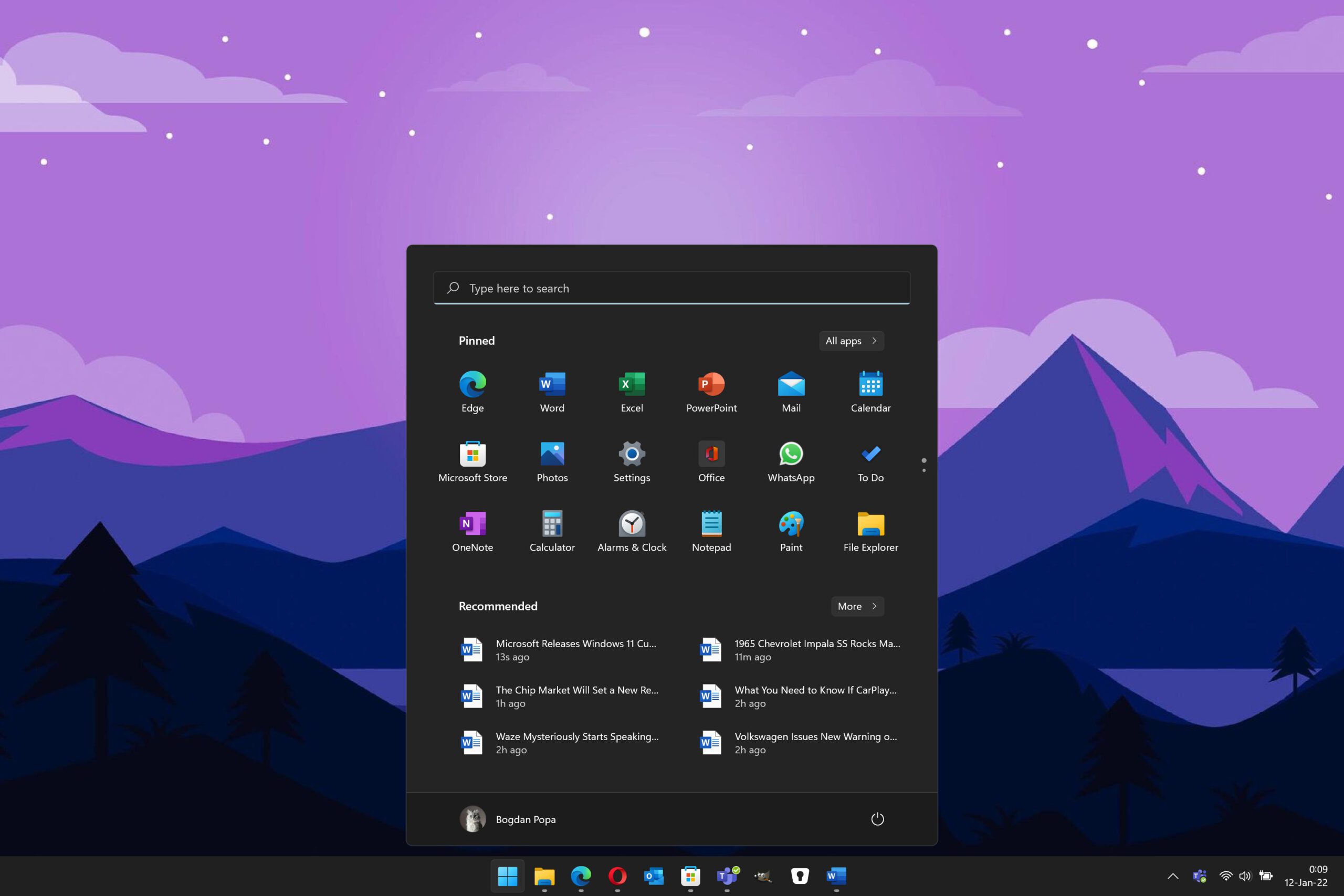Viewport: 1344px width, 896px height.
Task: Open the Office app
Action: [x=711, y=461]
